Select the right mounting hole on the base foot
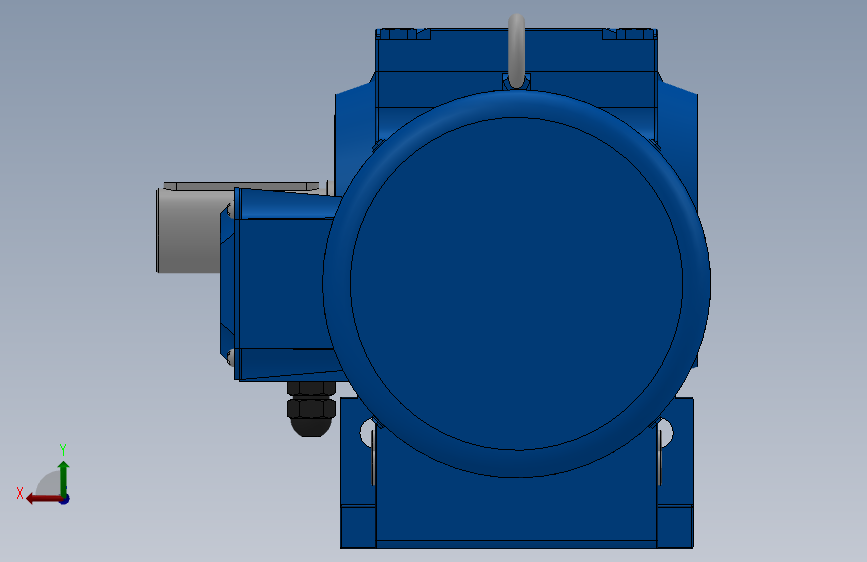867x562 pixels. click(666, 433)
